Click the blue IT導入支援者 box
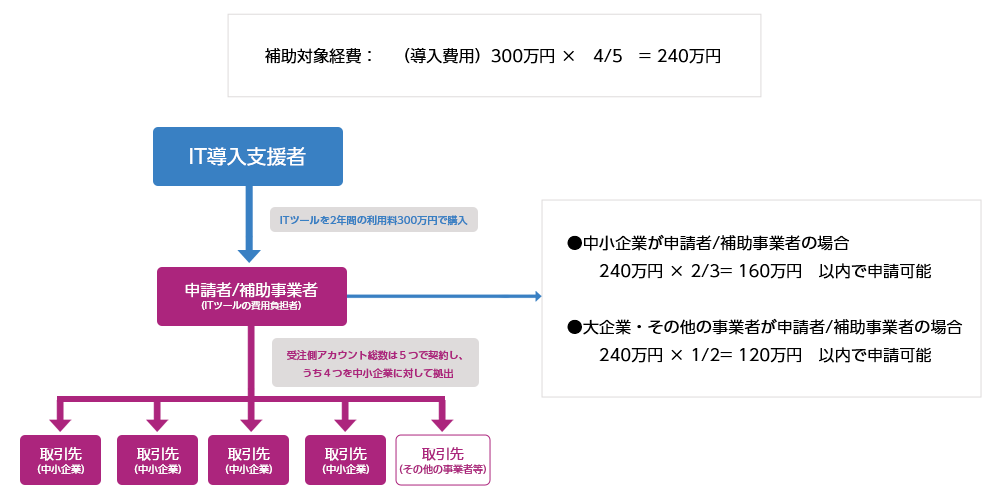 247,156
